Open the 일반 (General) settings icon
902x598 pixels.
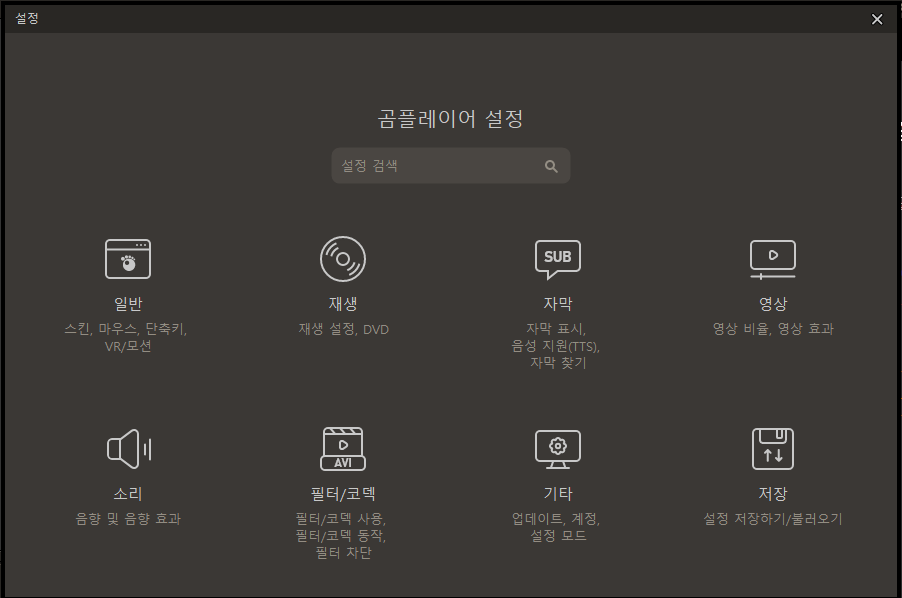(x=129, y=258)
